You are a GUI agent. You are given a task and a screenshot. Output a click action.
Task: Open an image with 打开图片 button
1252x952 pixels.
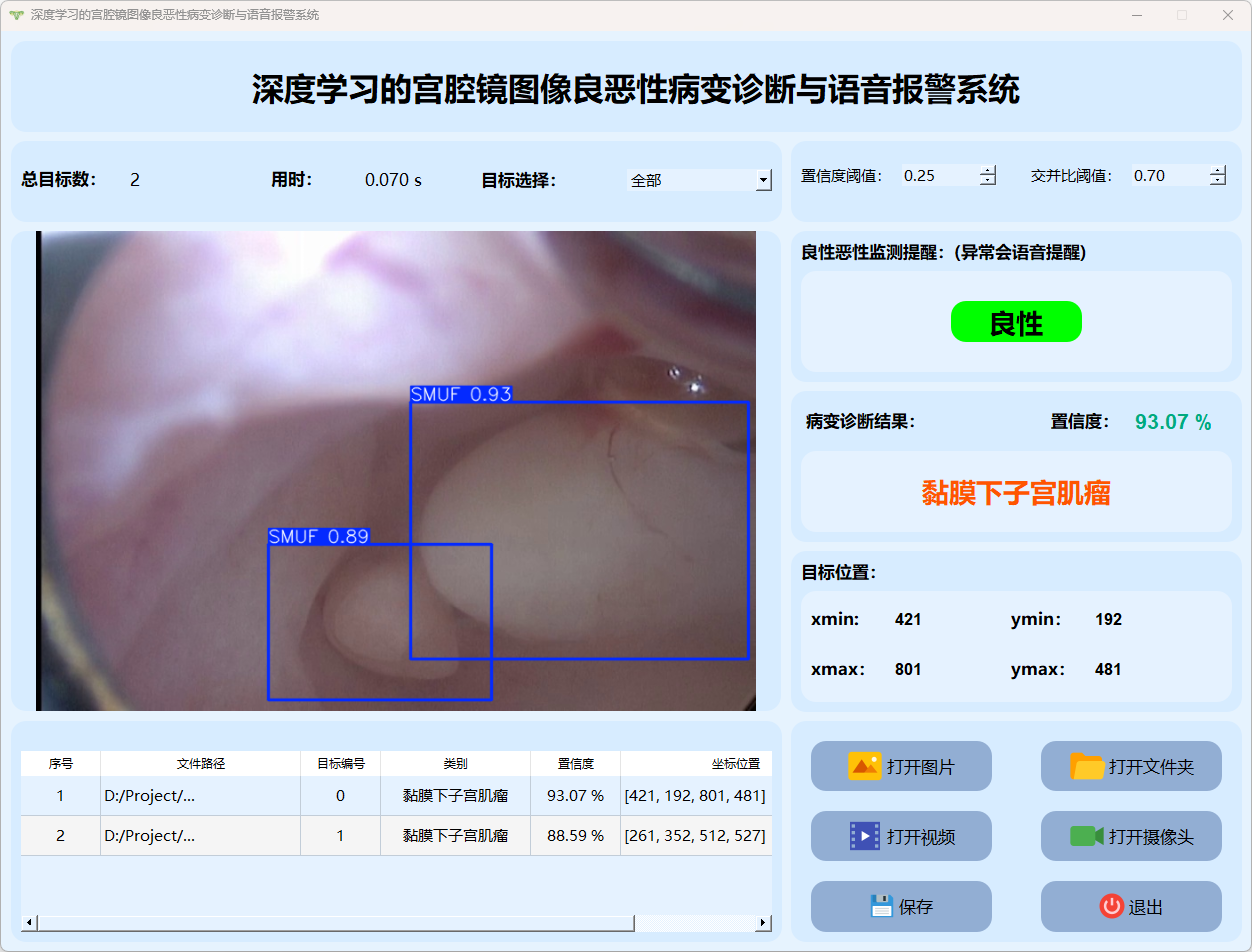pos(901,766)
